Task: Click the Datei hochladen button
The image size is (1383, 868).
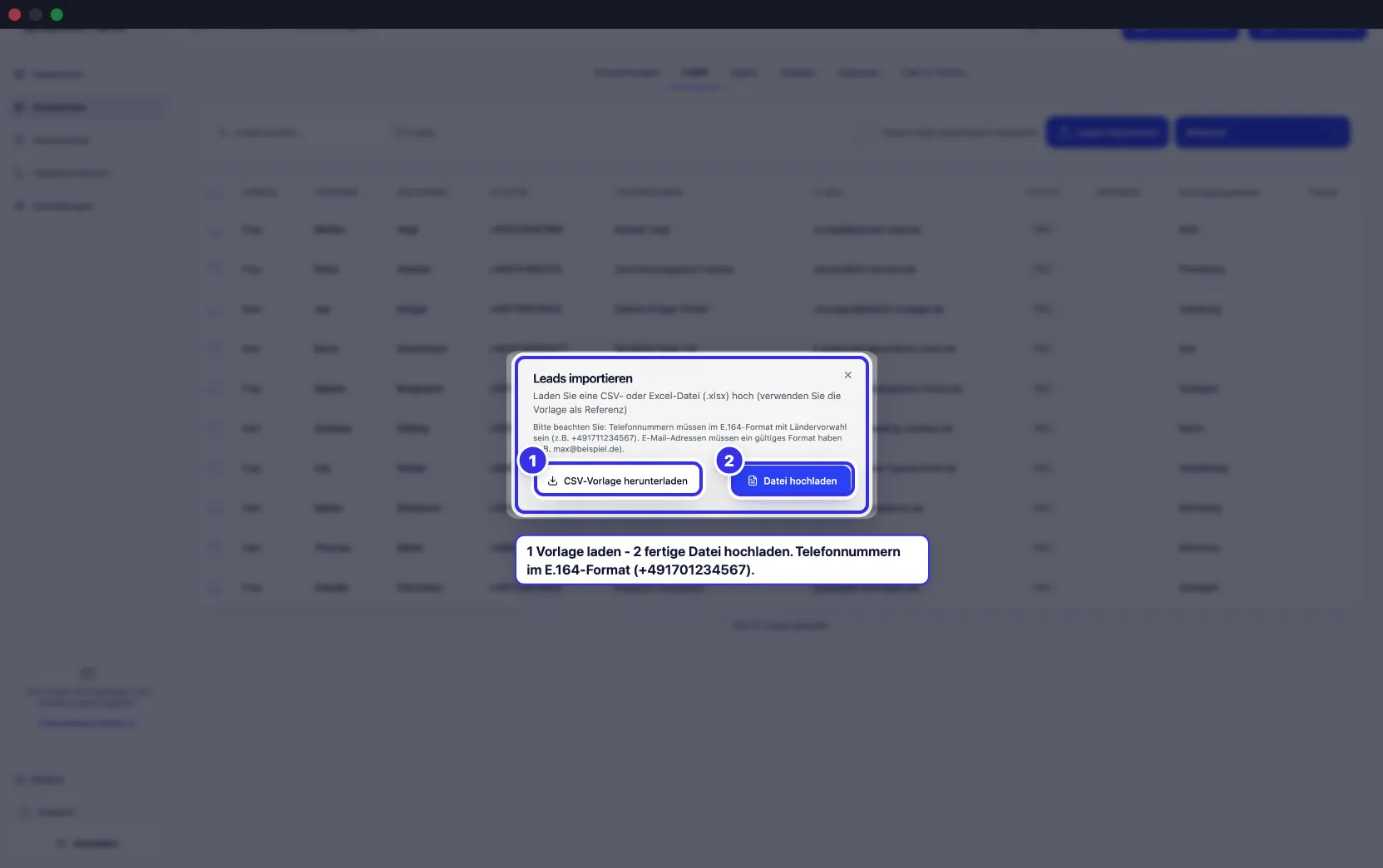Action: (x=793, y=481)
